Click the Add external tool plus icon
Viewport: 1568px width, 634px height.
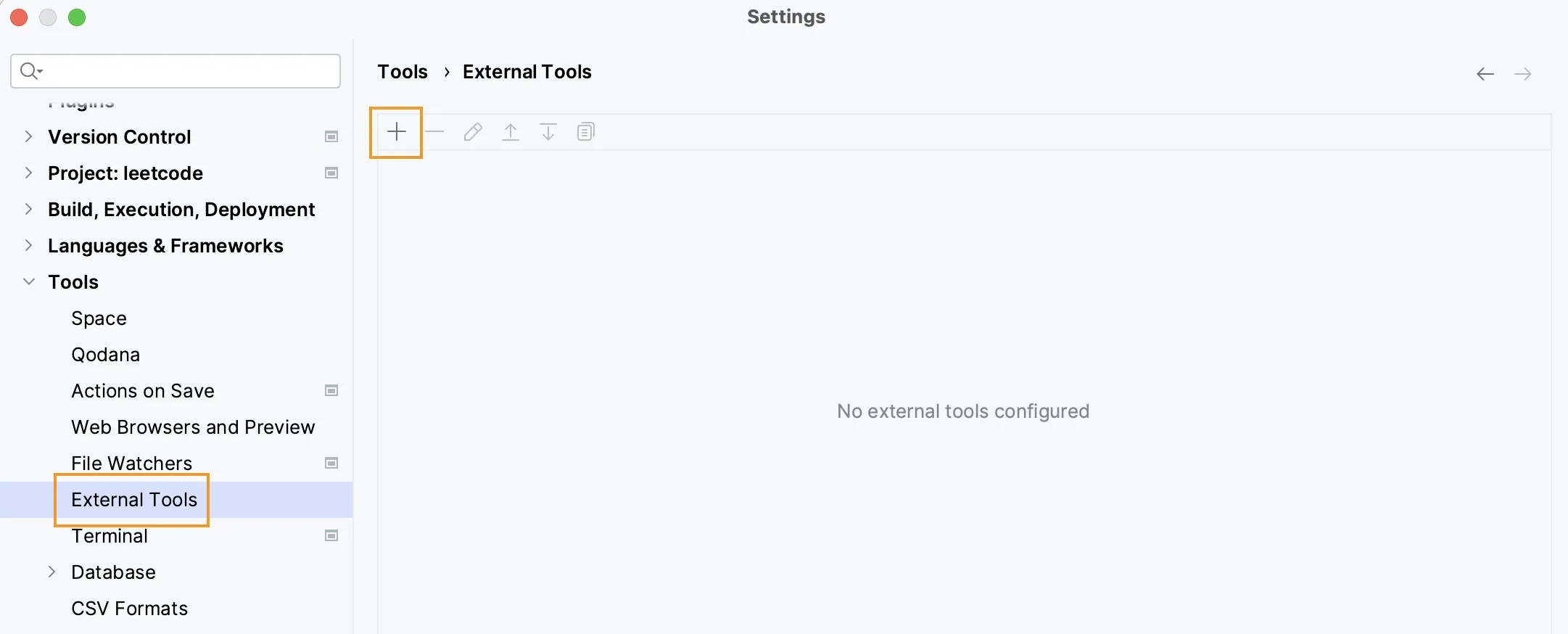coord(397,132)
